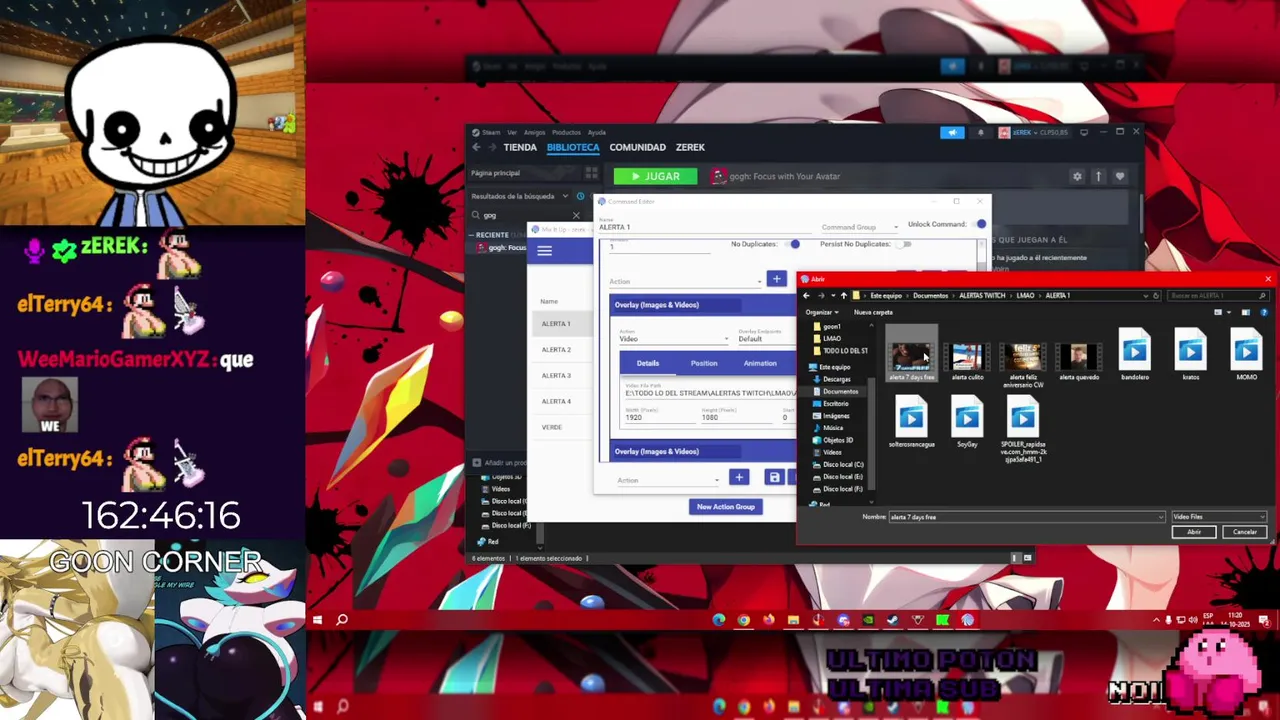Click the favorite heart icon in Steam

tap(1119, 176)
